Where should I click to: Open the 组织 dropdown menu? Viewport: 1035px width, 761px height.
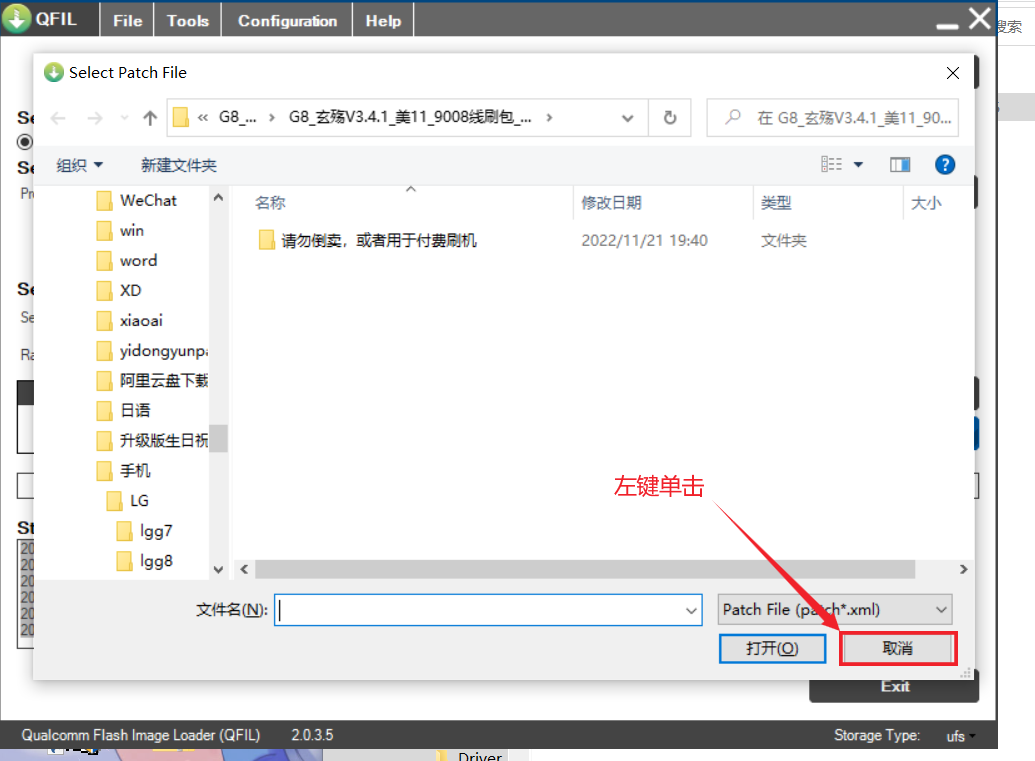pos(79,165)
